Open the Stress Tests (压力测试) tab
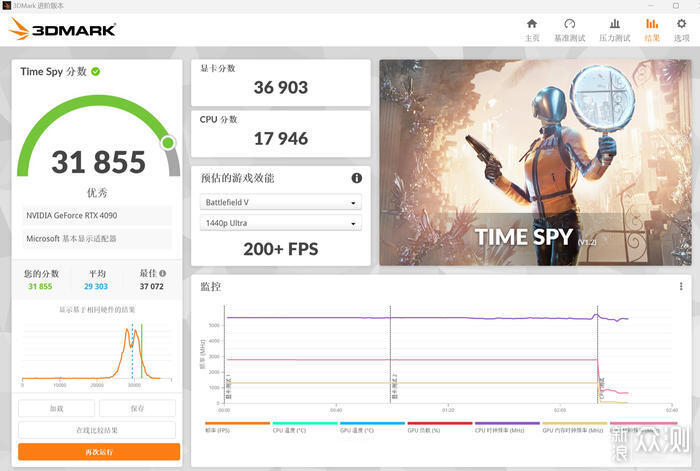 point(615,30)
